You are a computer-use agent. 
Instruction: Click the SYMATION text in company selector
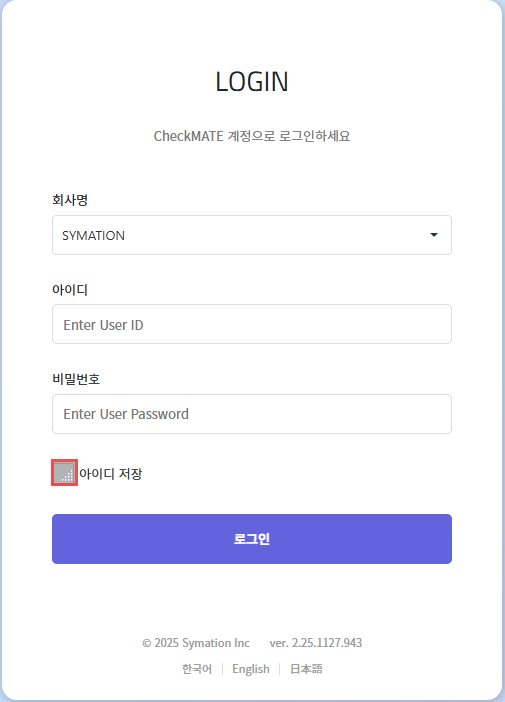(93, 235)
